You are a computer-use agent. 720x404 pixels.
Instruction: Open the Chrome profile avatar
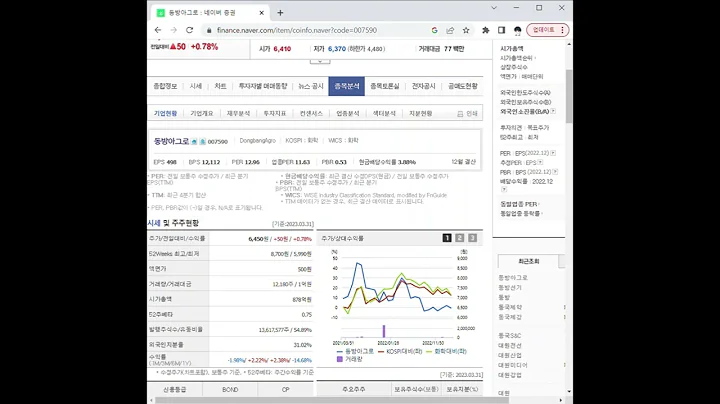pos(518,30)
